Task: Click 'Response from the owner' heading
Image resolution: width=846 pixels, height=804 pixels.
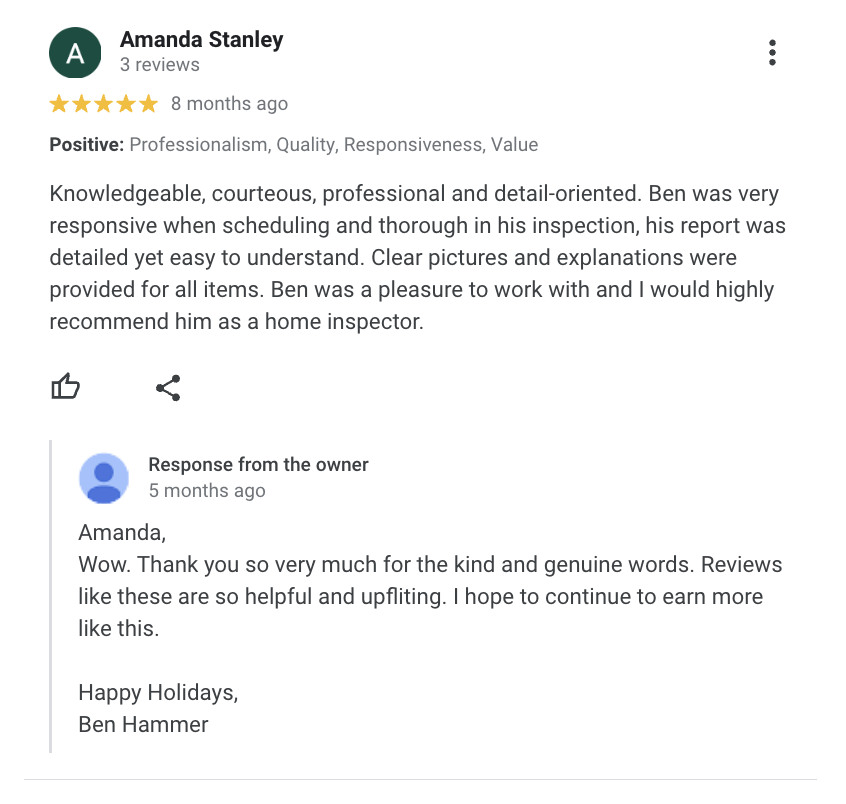Action: (x=258, y=464)
